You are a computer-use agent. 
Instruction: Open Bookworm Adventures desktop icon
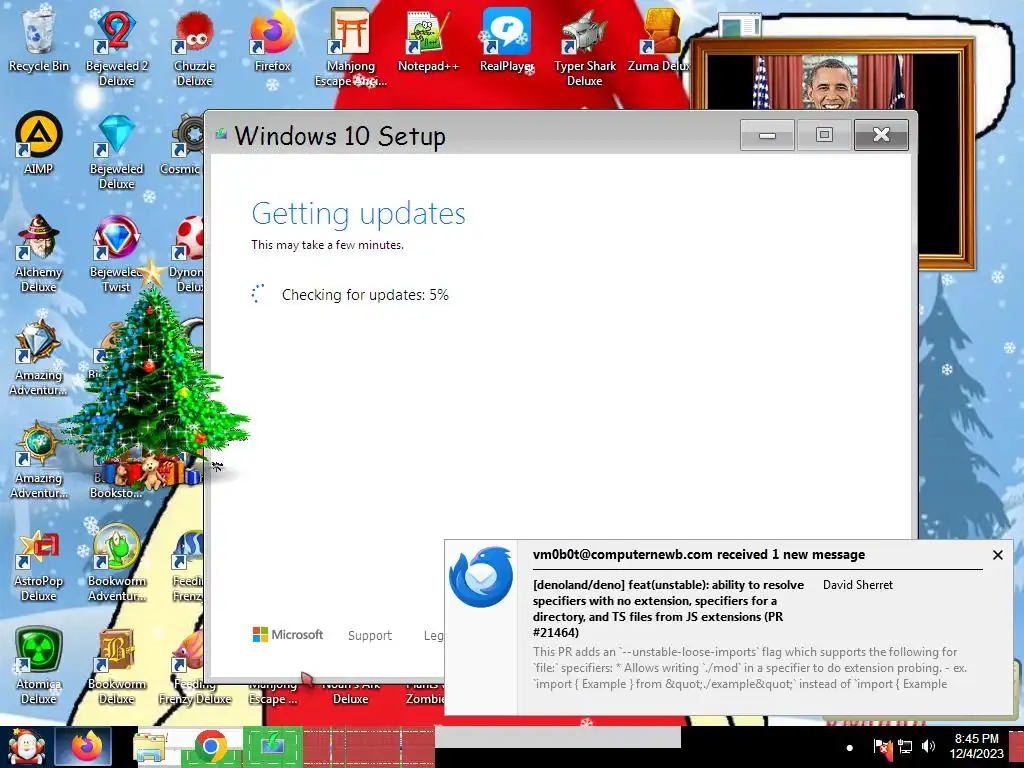(x=116, y=563)
